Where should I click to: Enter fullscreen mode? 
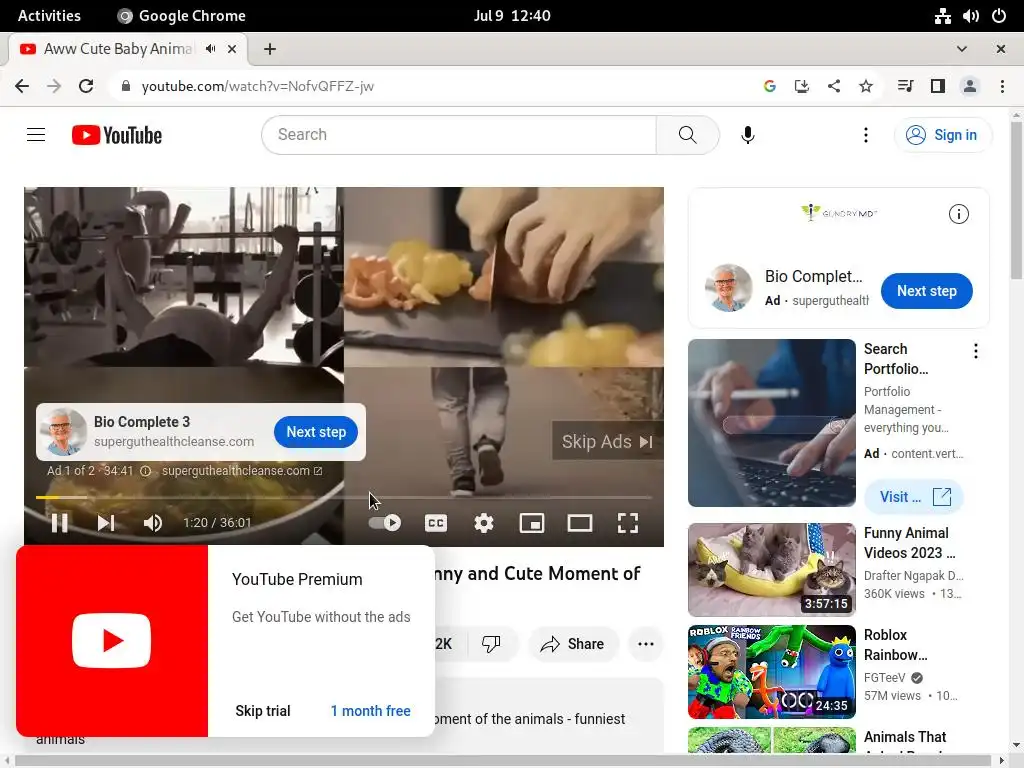628,522
